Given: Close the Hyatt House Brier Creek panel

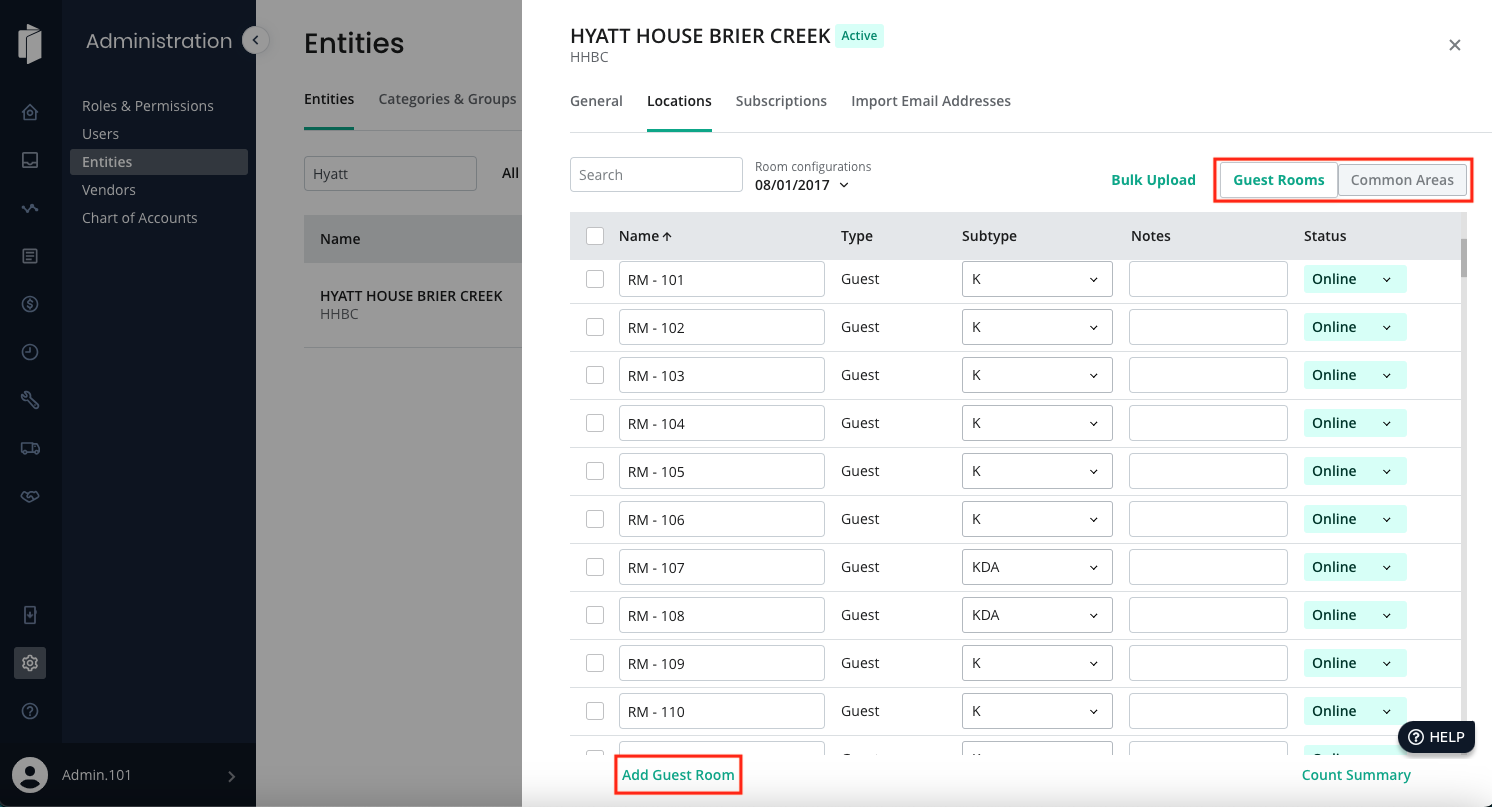Looking at the screenshot, I should (x=1455, y=45).
